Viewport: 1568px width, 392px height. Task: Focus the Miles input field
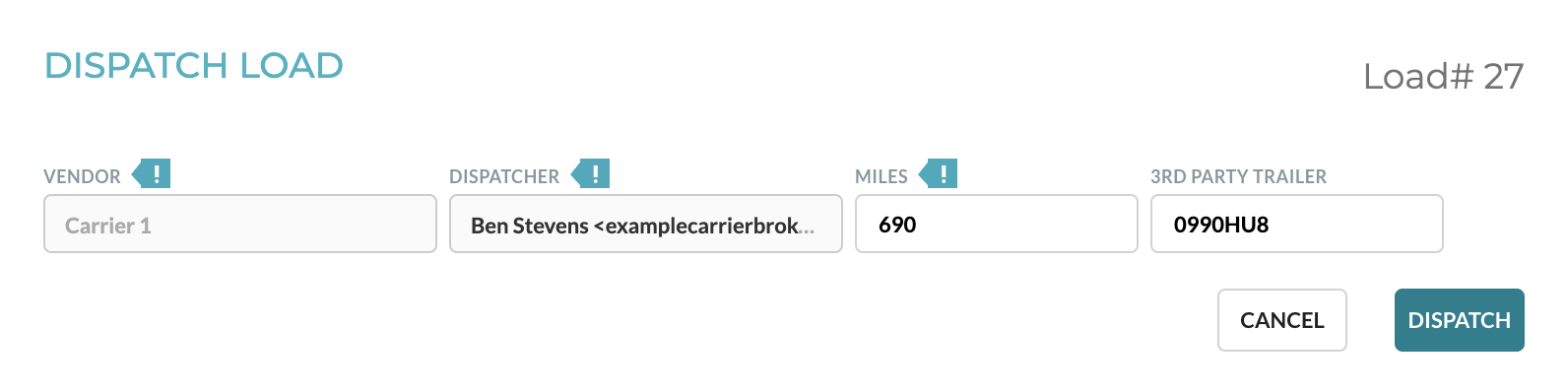click(997, 224)
